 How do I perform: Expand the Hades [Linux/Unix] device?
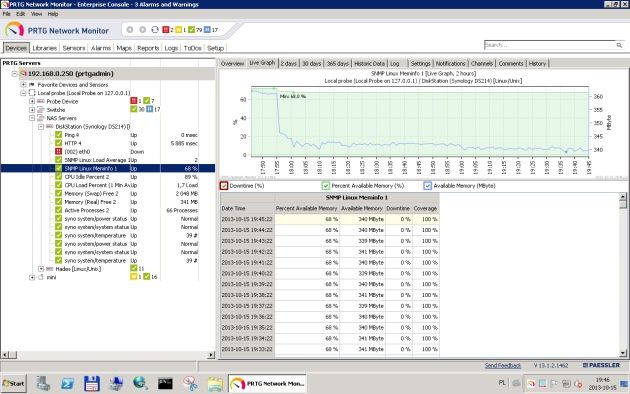[41, 269]
